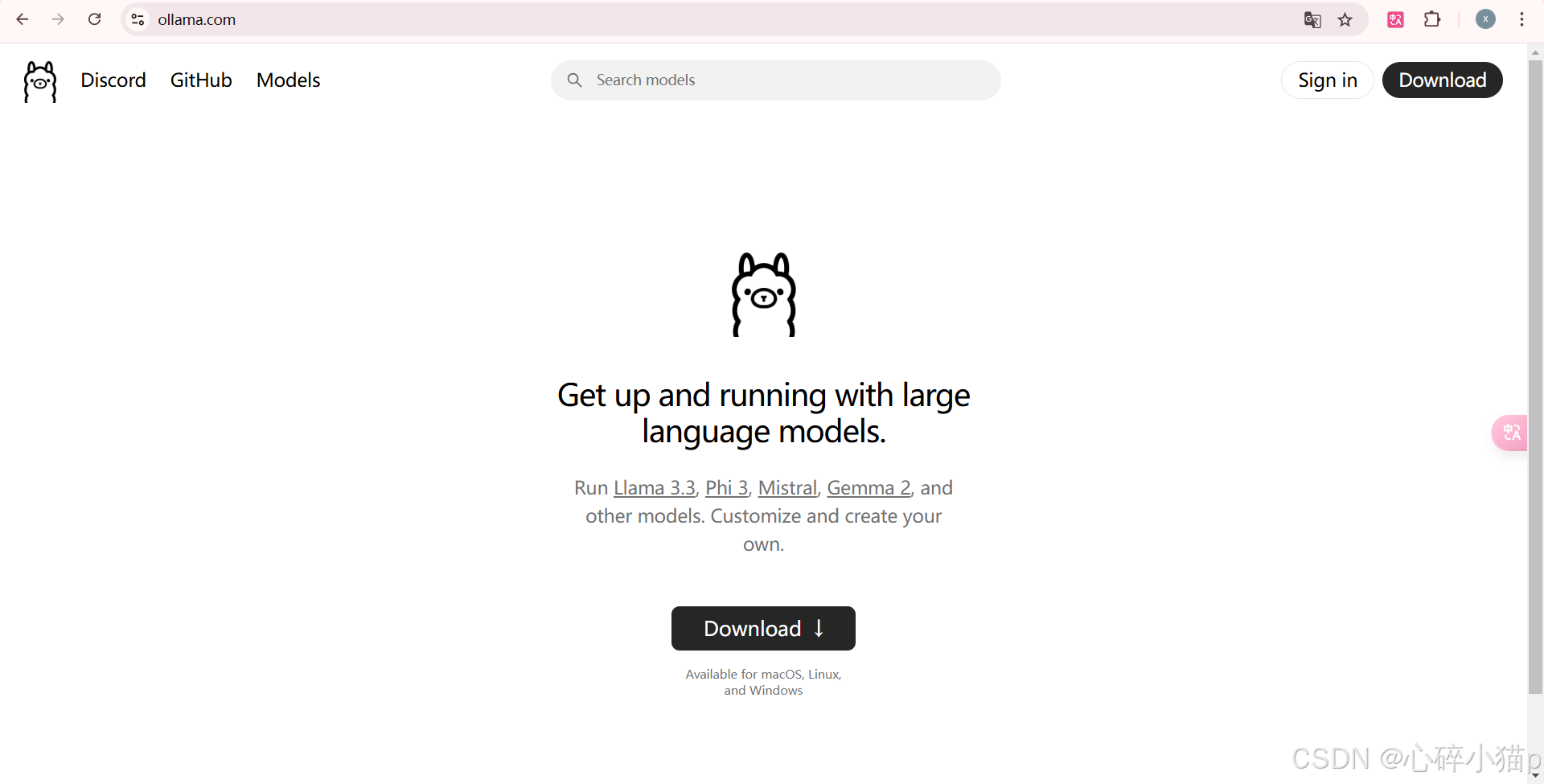The width and height of the screenshot is (1544, 784).
Task: Open the Extensions puzzle icon
Action: 1432,19
